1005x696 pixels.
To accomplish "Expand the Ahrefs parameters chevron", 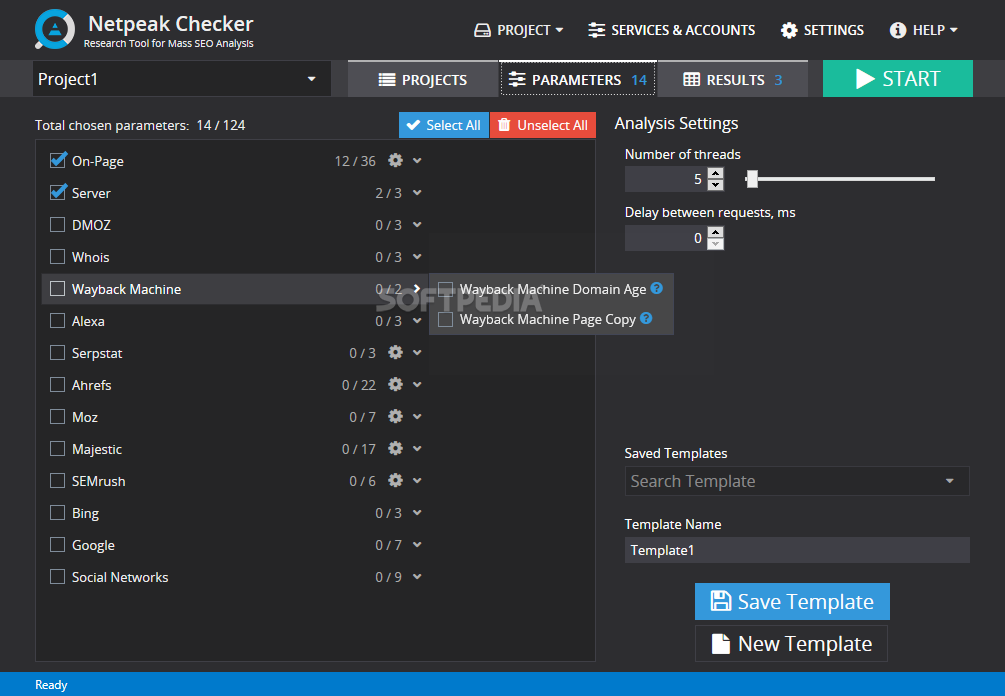I will pos(417,385).
